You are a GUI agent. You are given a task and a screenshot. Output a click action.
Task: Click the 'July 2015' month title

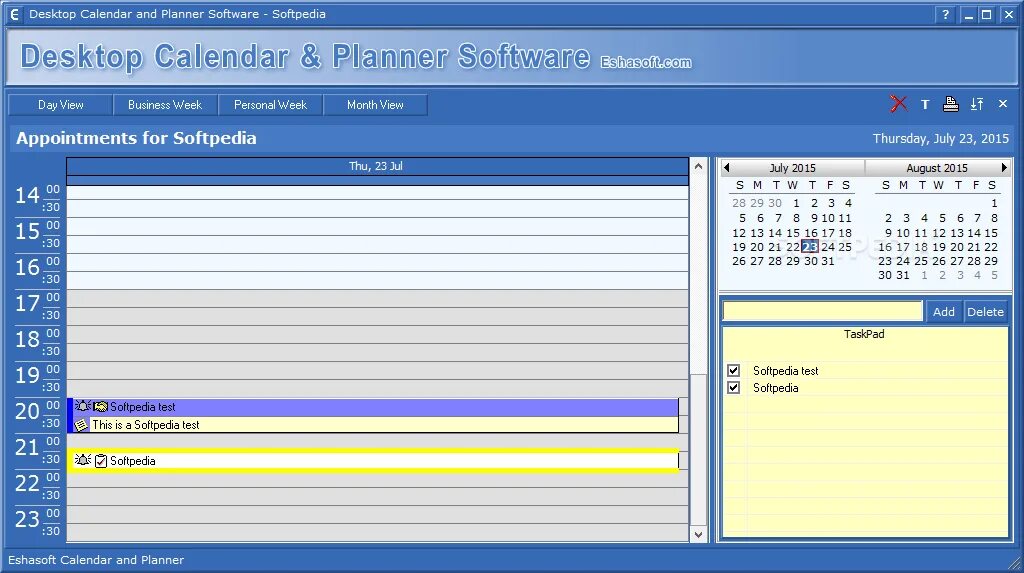tap(792, 168)
